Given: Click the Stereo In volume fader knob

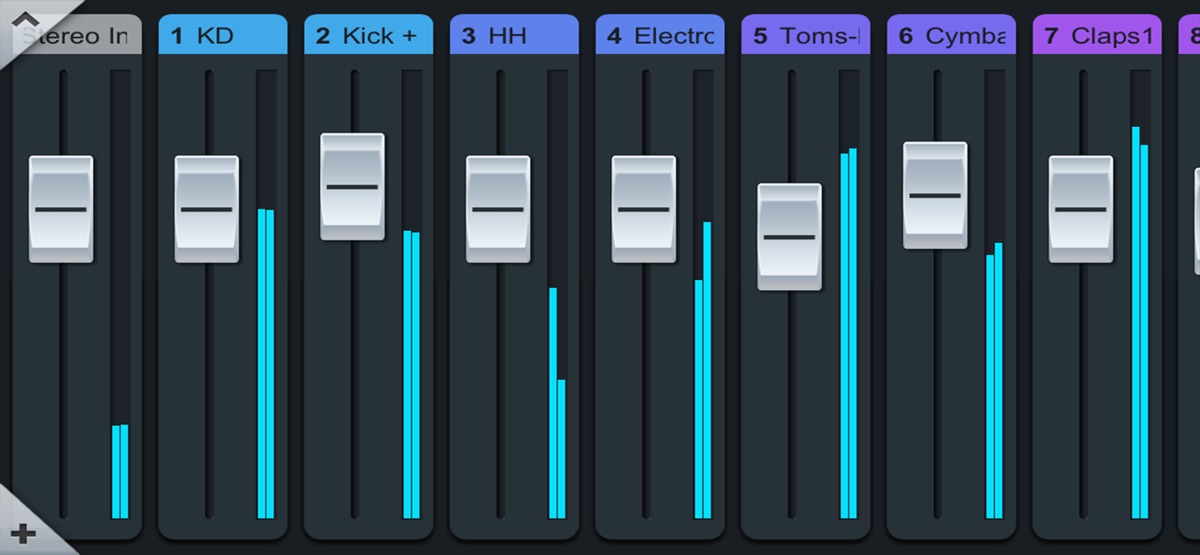Looking at the screenshot, I should pos(61,209).
